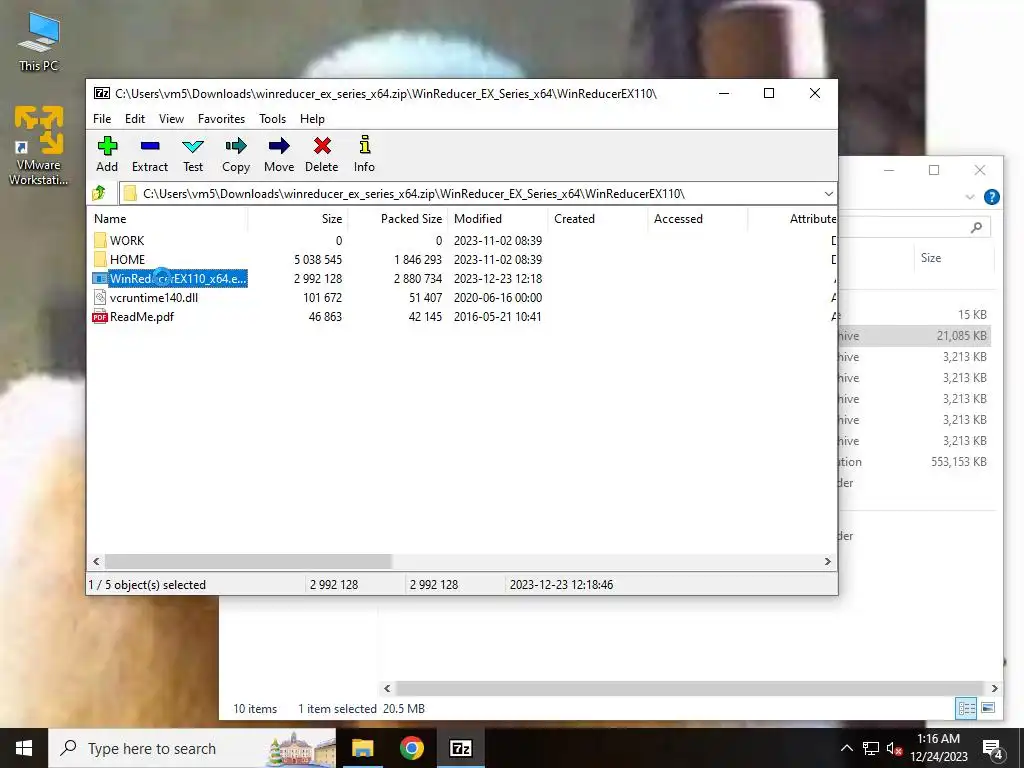Open the File menu
This screenshot has height=768, width=1024.
coord(102,119)
